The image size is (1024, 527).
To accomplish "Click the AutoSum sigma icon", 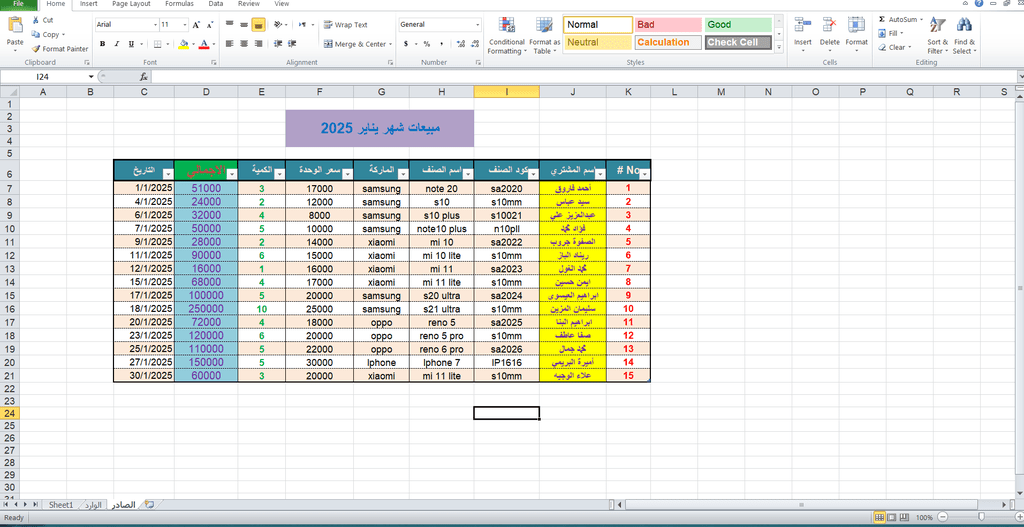I will [882, 20].
